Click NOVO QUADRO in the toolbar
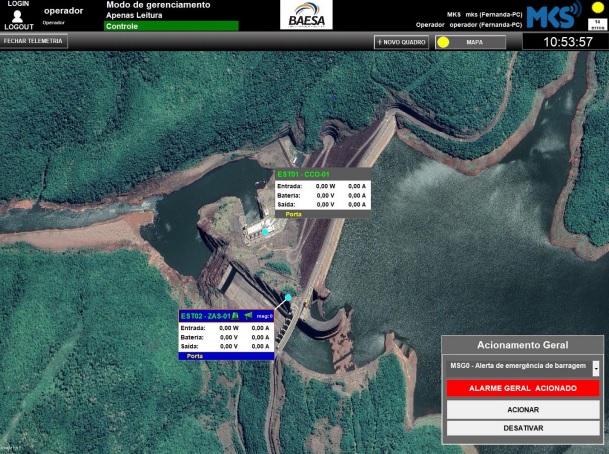The height and width of the screenshot is (454, 609). [401, 42]
